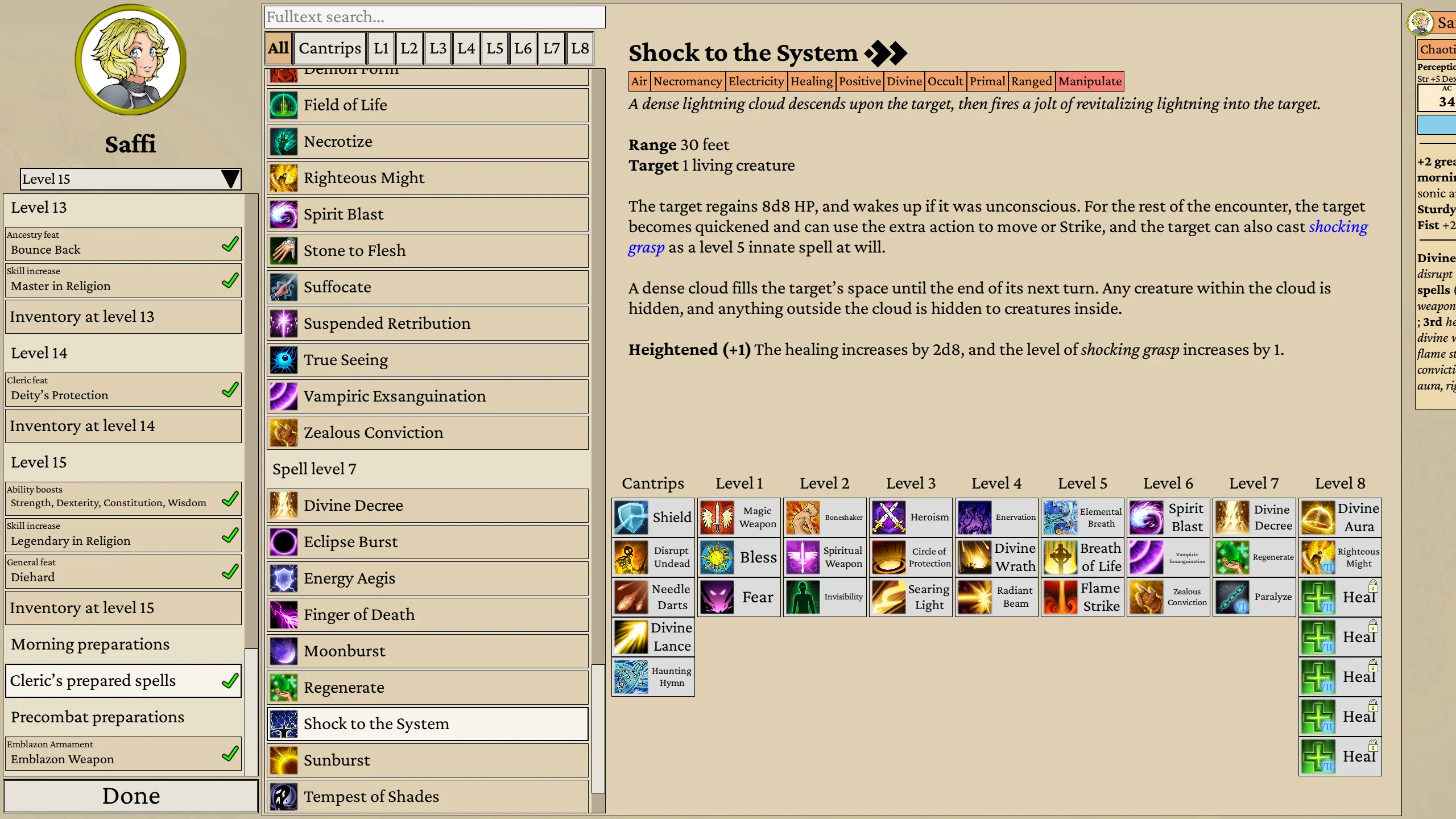Click the Fulltext search field
This screenshot has width=1456, height=819.
pos(435,17)
